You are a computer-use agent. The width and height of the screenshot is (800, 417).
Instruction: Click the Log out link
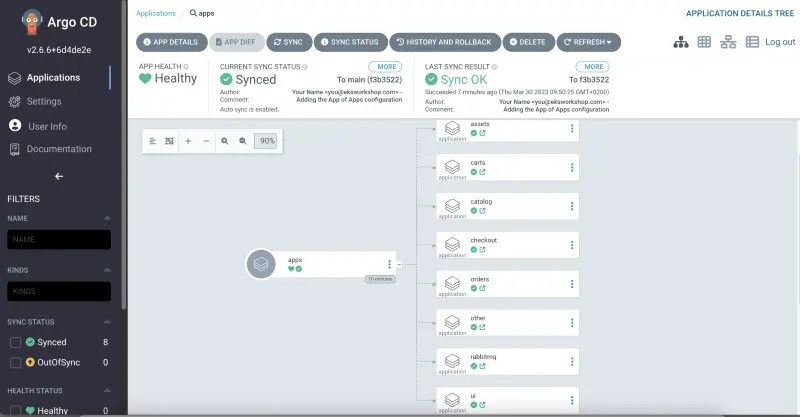point(780,42)
